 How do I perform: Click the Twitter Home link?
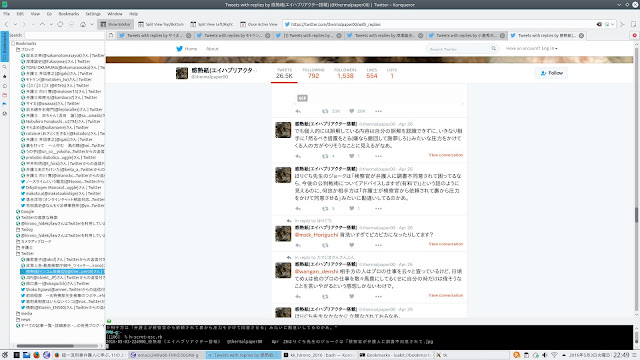tap(187, 49)
